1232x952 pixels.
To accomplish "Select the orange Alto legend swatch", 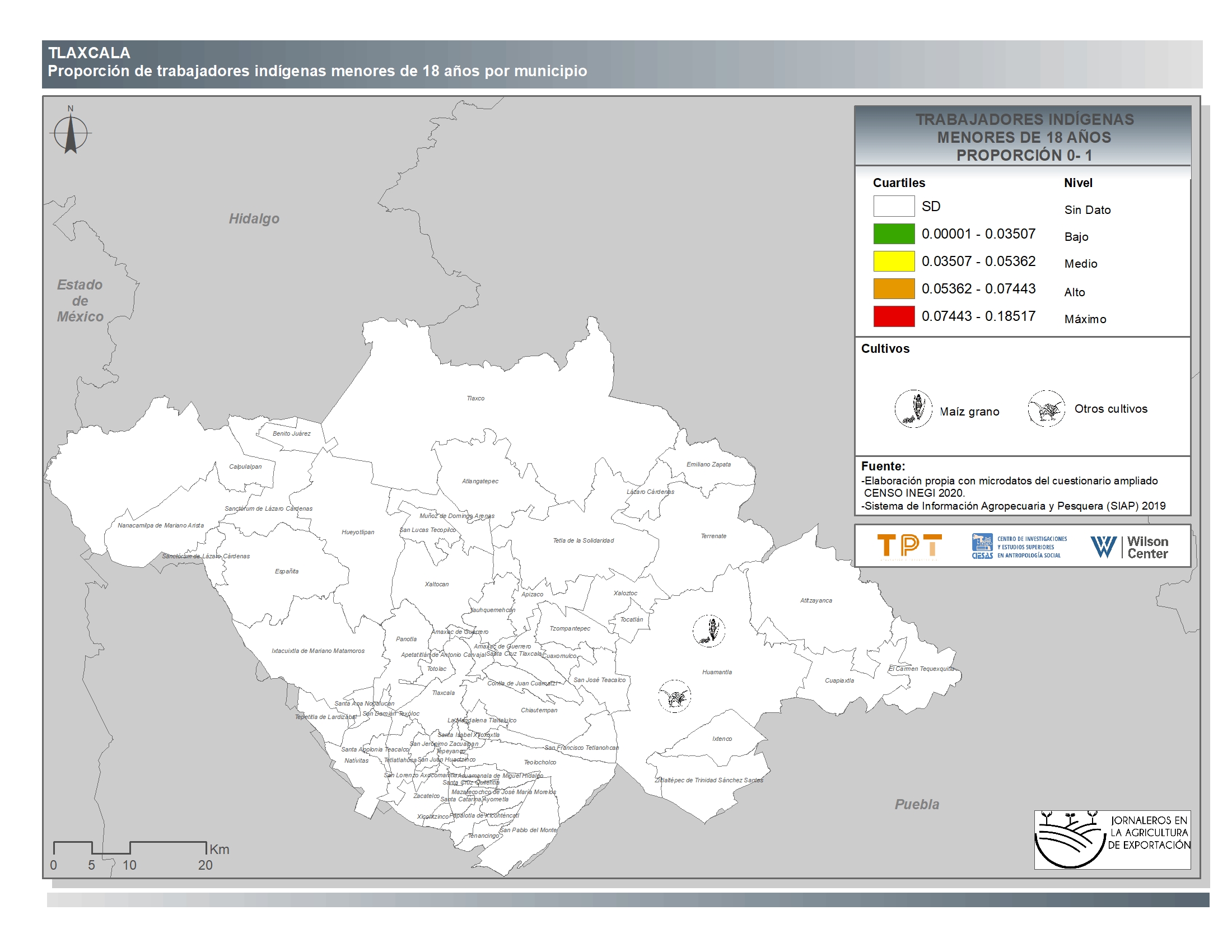I will 894,289.
